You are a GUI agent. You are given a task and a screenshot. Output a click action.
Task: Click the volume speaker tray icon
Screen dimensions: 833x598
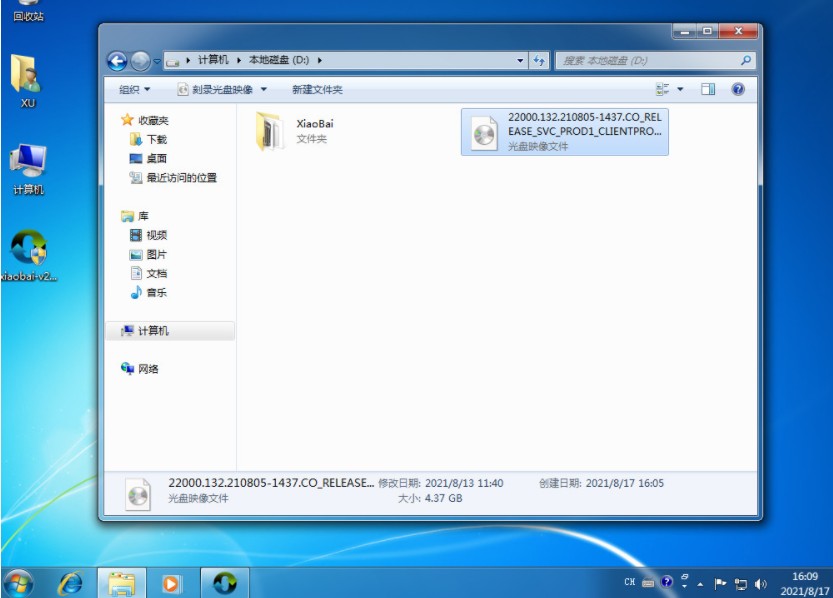pyautogui.click(x=761, y=583)
